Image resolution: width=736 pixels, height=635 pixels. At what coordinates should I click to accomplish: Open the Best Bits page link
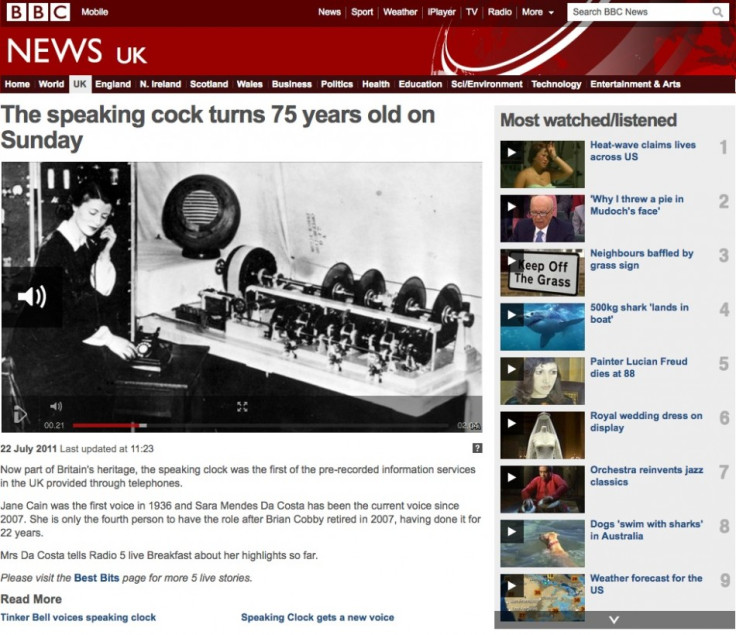pyautogui.click(x=97, y=578)
